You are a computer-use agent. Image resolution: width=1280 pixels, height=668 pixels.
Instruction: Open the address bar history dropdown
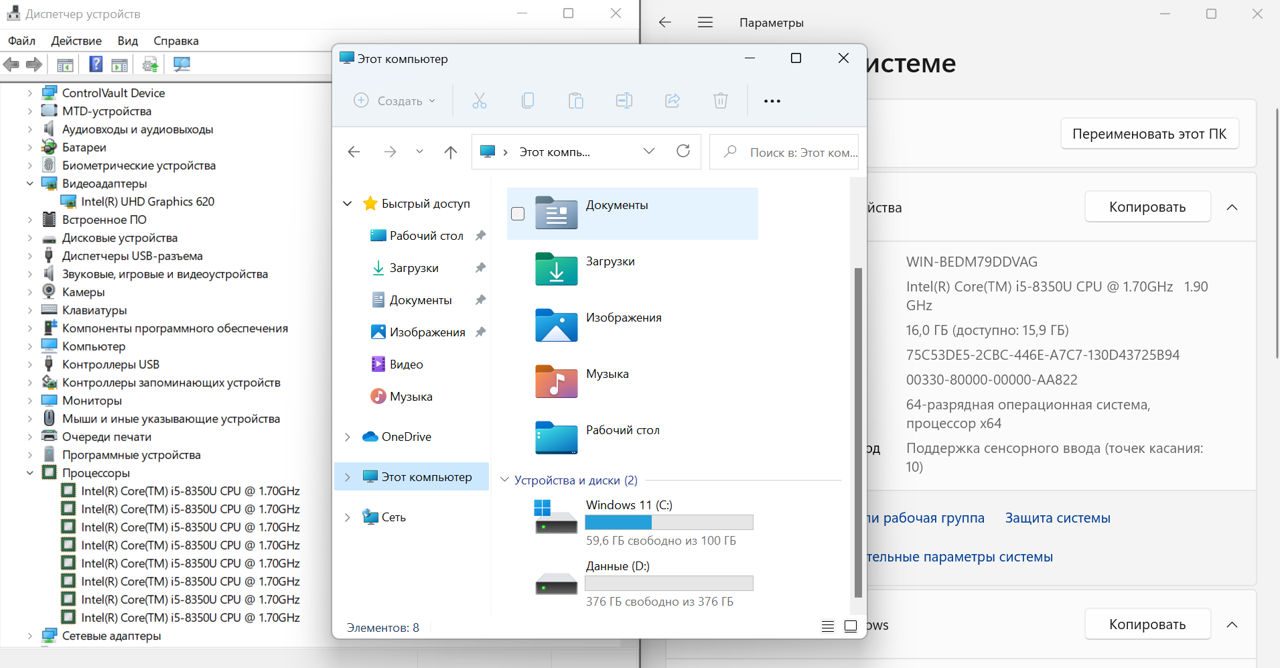(649, 152)
